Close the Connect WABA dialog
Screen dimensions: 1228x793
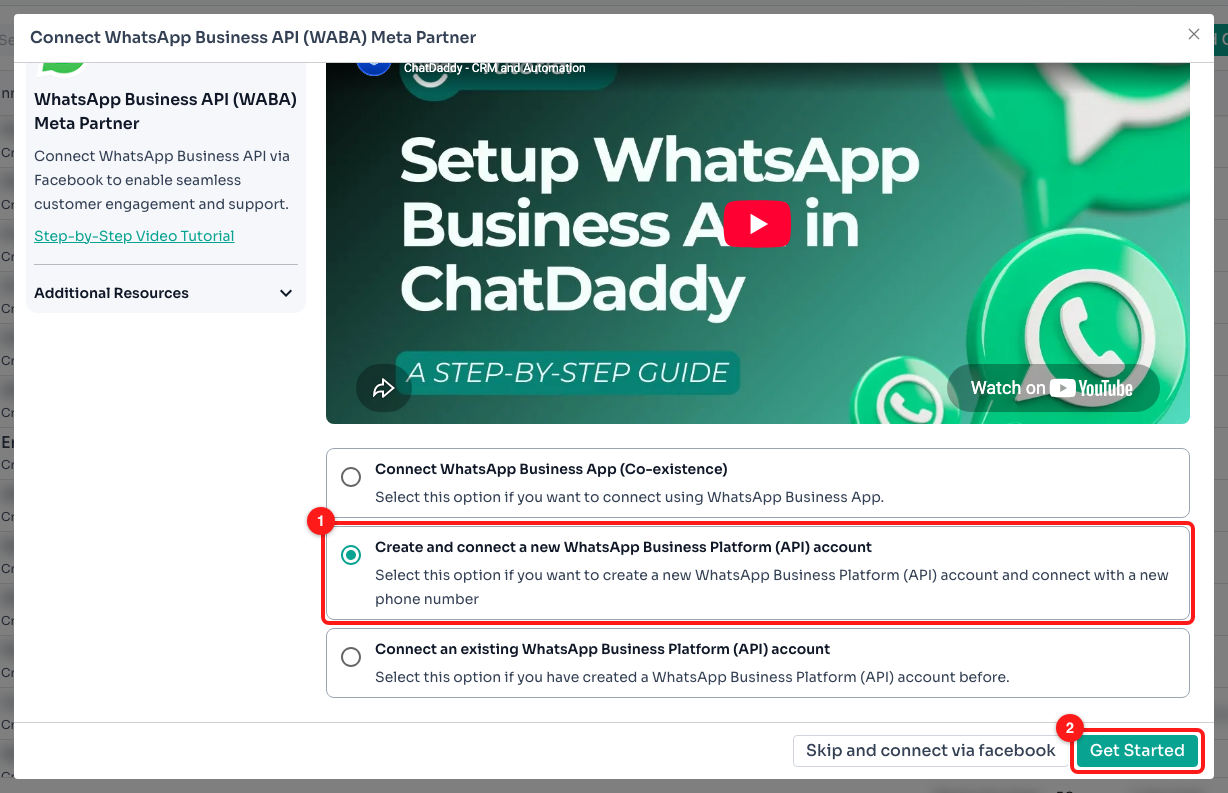tap(1193, 34)
